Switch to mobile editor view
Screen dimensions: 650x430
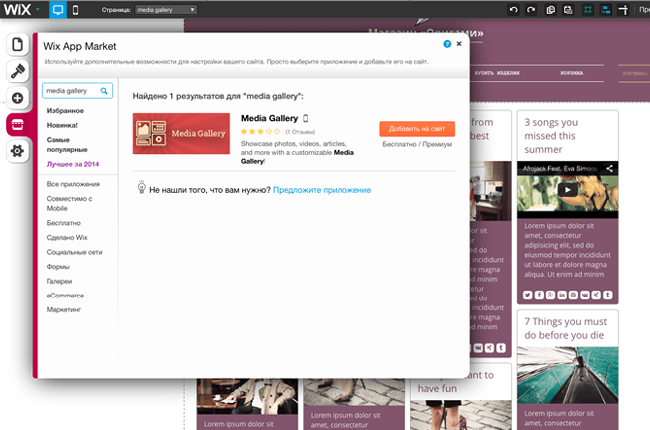coord(75,10)
